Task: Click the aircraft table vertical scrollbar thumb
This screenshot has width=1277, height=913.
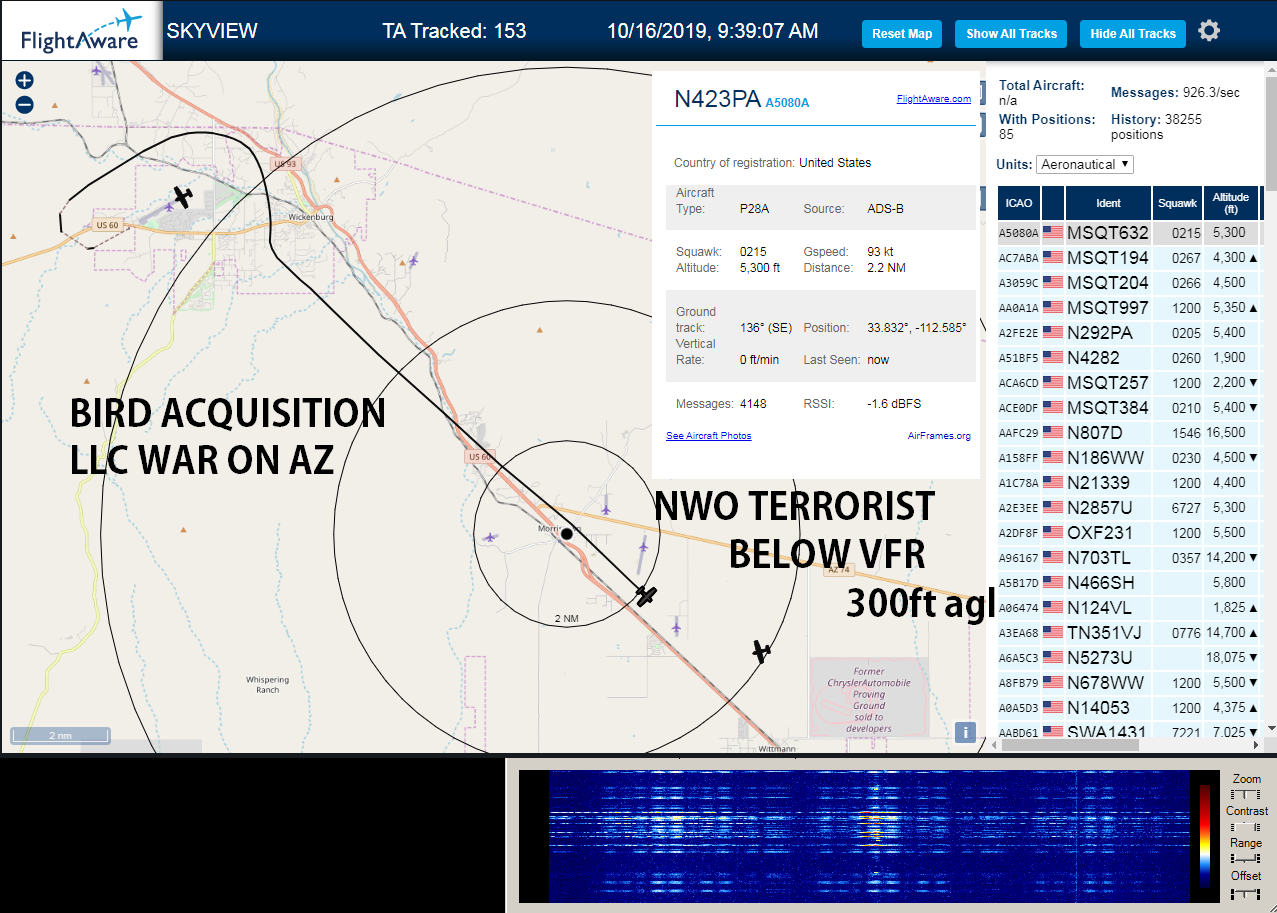Action: click(x=1271, y=135)
